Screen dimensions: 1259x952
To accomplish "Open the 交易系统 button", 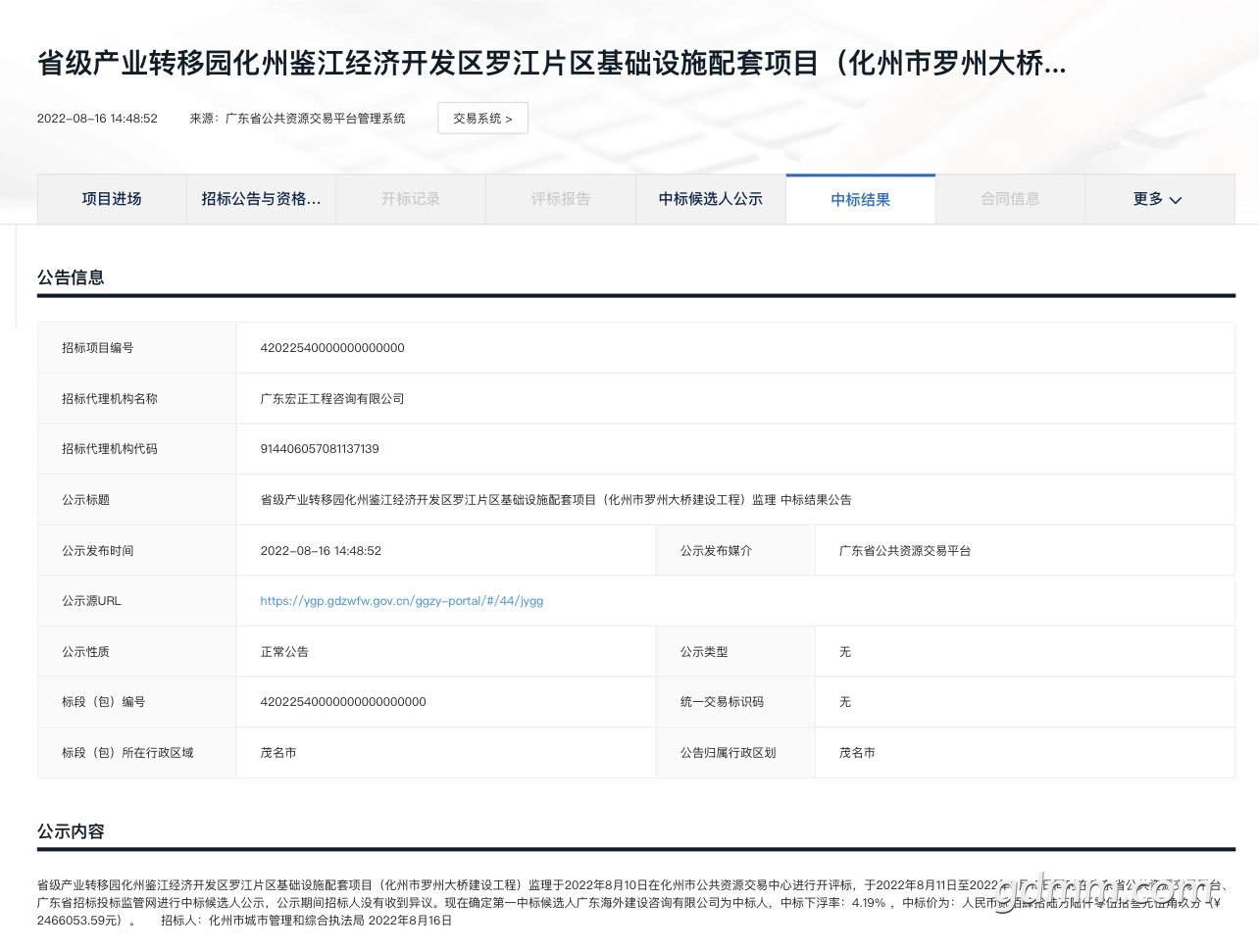I will click(482, 119).
